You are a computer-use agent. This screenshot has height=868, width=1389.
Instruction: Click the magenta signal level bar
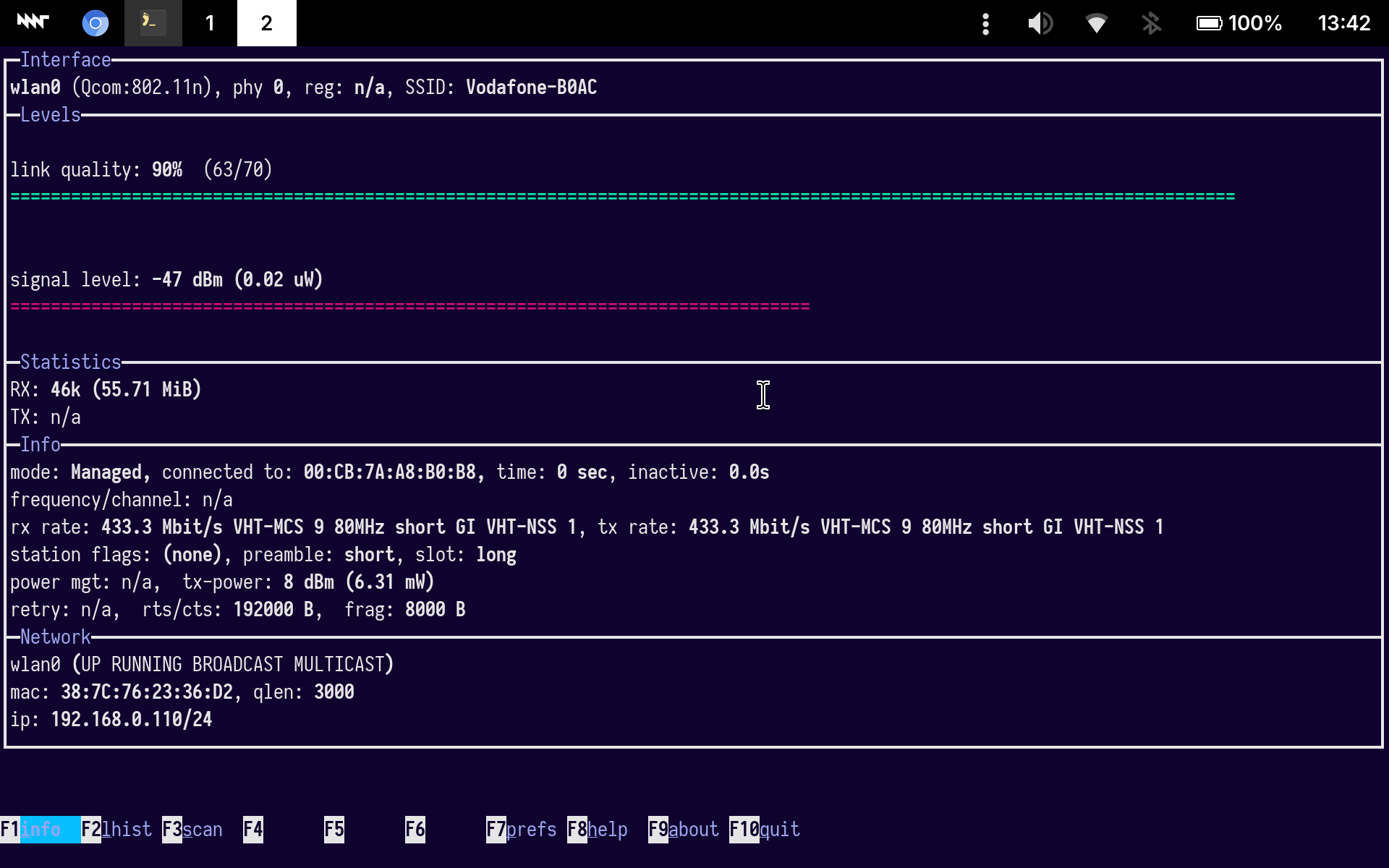click(x=409, y=307)
